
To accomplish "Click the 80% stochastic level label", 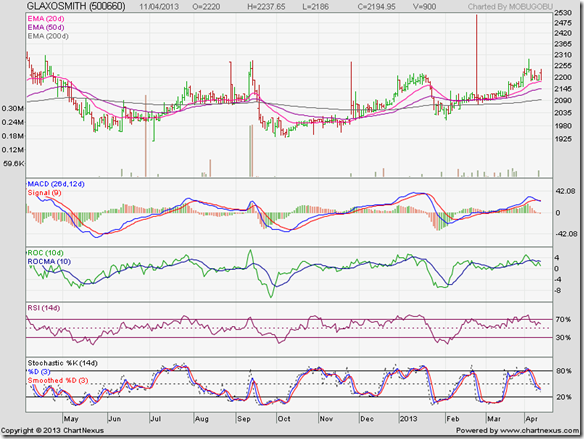I will (x=564, y=371).
